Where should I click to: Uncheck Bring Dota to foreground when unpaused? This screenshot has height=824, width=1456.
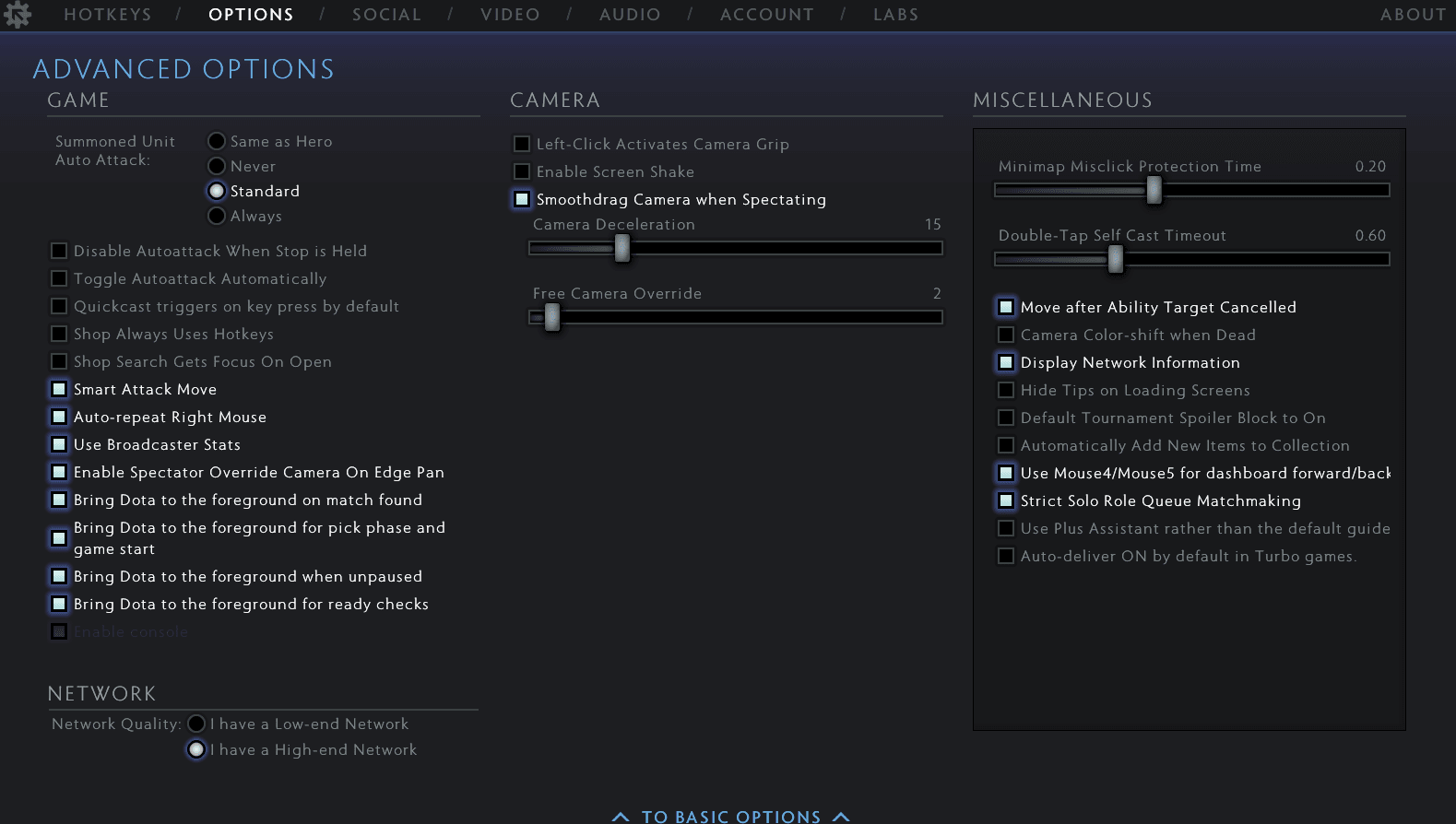pos(59,576)
